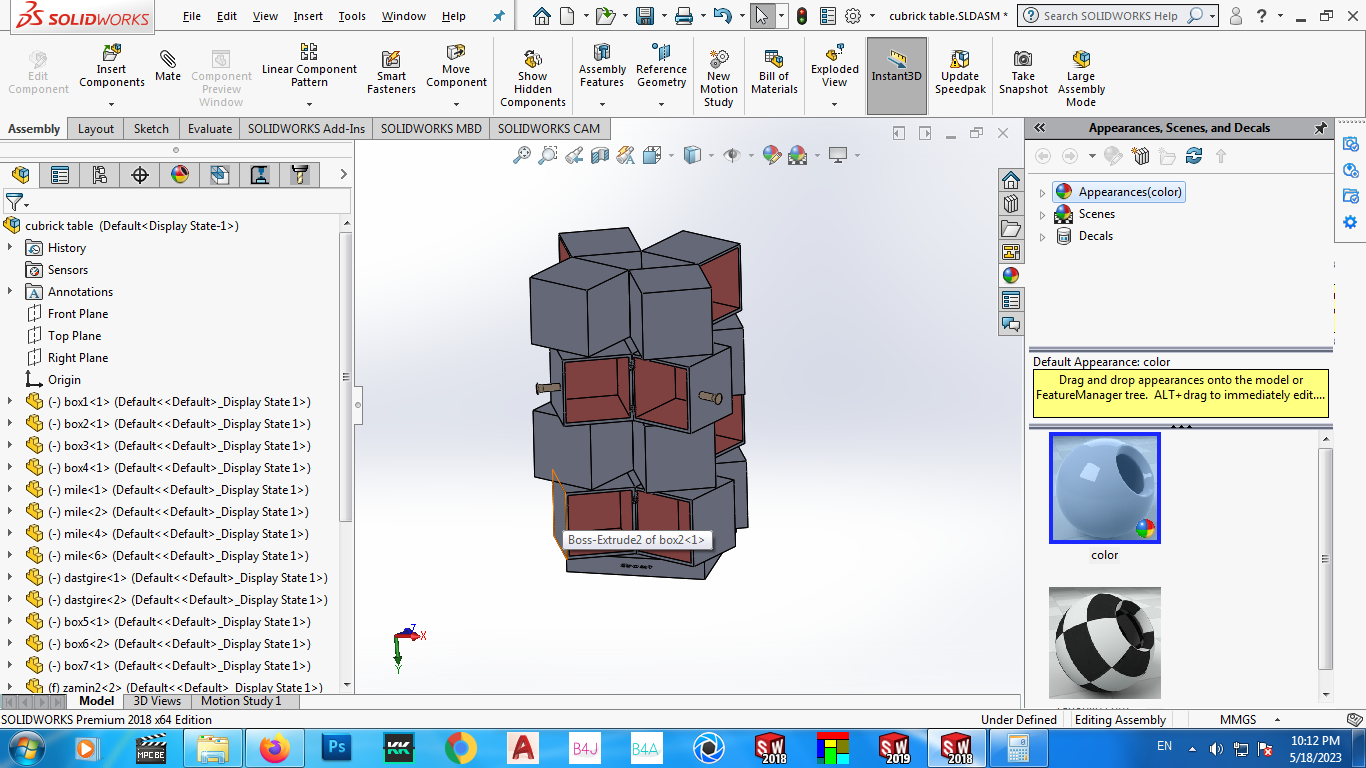Image resolution: width=1366 pixels, height=768 pixels.
Task: Open the Tools menu
Action: tap(352, 16)
